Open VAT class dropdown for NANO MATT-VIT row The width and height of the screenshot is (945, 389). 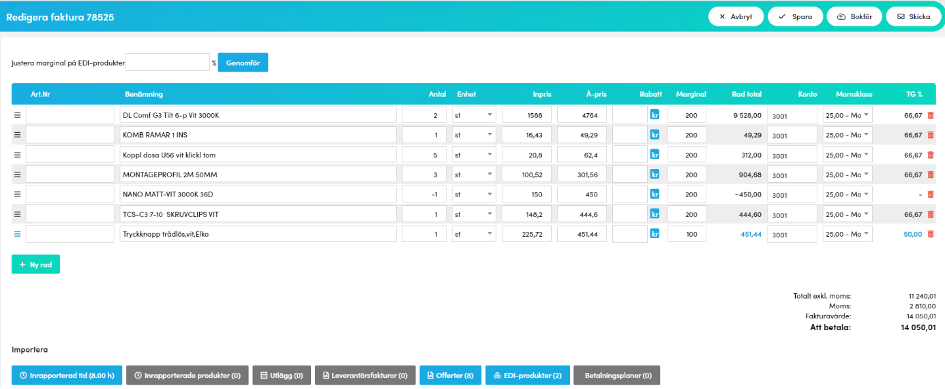847,194
